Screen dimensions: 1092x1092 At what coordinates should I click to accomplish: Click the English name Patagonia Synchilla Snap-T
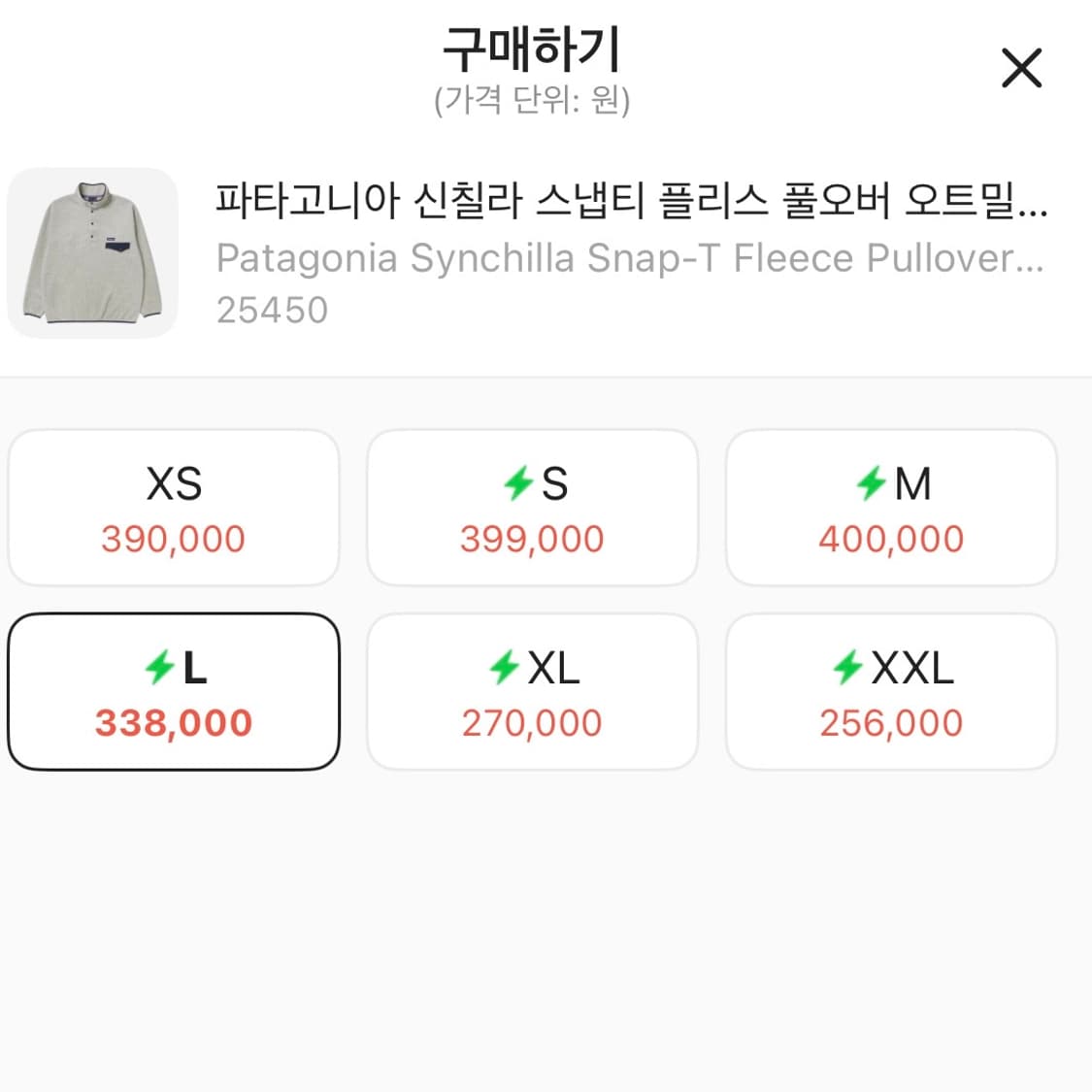(x=631, y=258)
